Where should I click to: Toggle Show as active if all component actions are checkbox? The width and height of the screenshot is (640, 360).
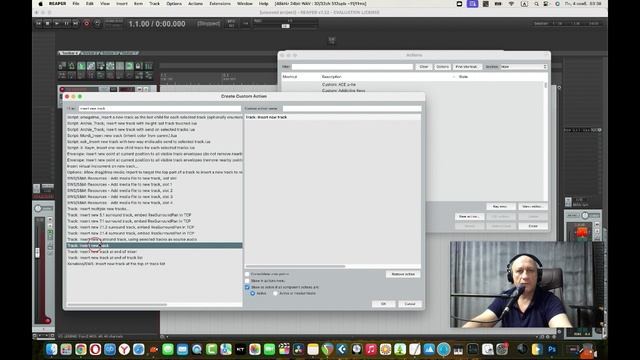click(247, 287)
